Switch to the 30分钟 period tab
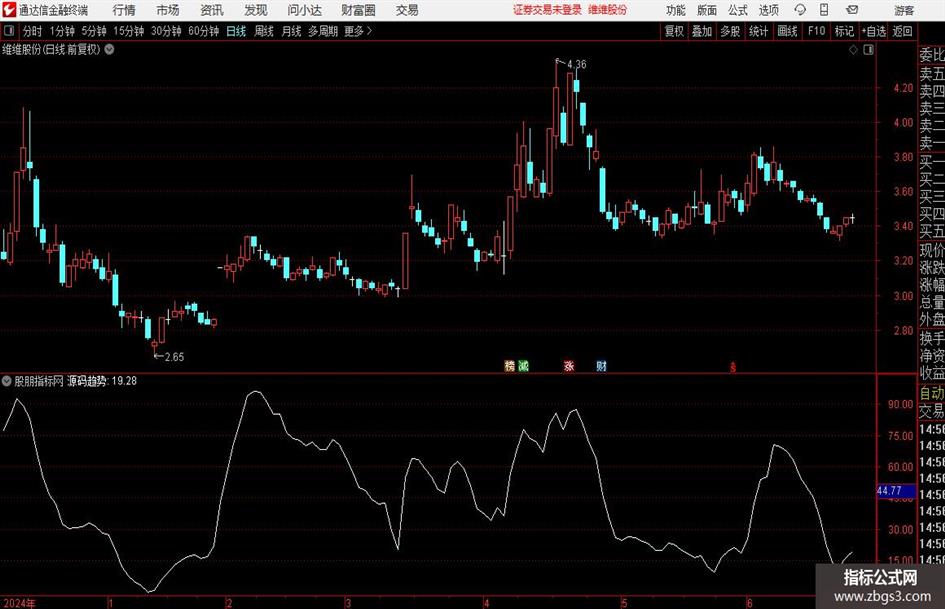 pyautogui.click(x=166, y=31)
